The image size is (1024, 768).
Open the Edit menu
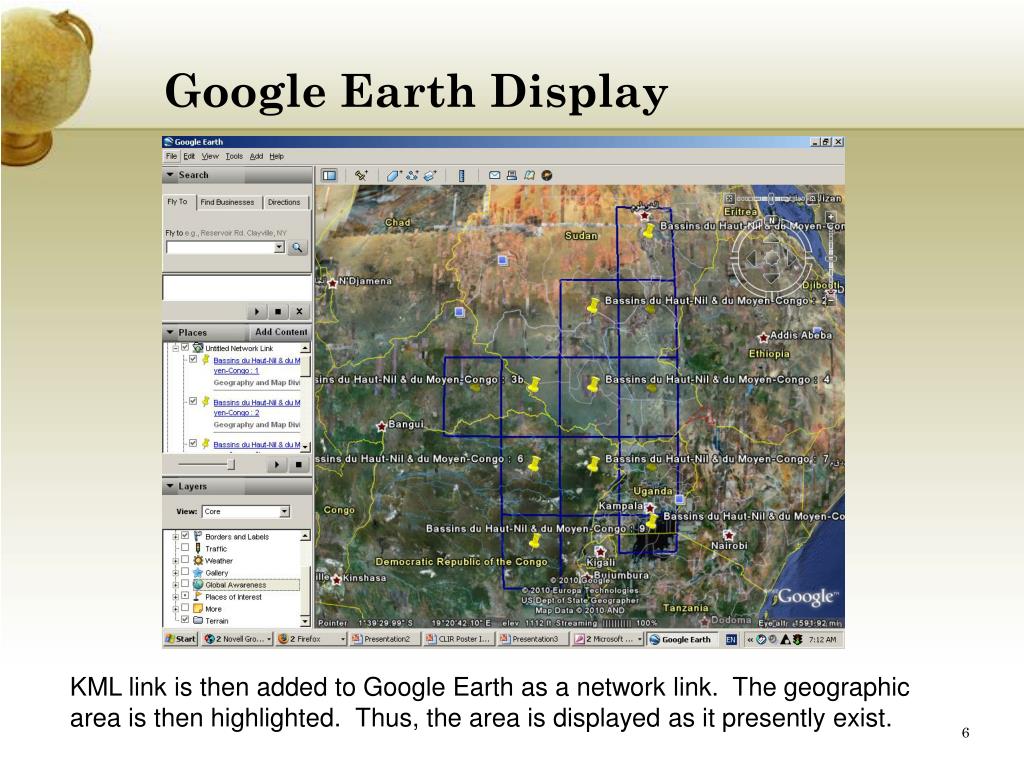[x=189, y=156]
